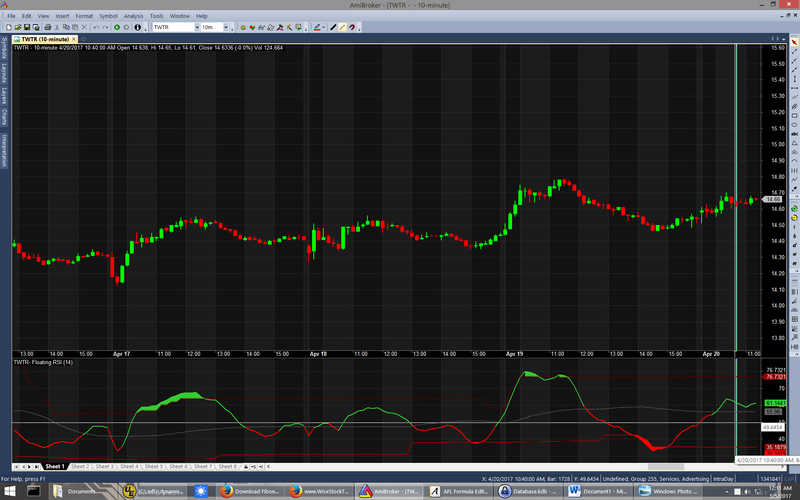Print the chart using printer icon
This screenshot has width=800, height=500.
47,27
